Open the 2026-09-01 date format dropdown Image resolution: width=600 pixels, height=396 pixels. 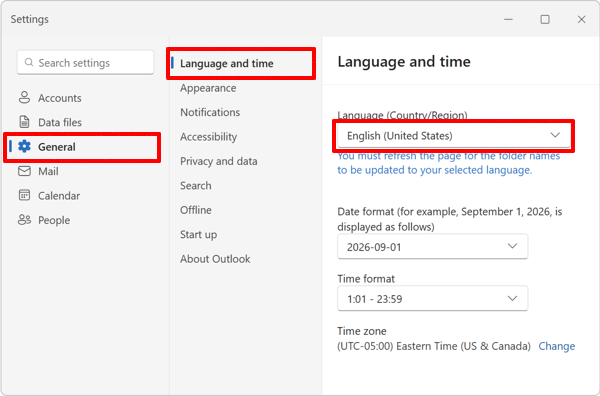click(432, 246)
